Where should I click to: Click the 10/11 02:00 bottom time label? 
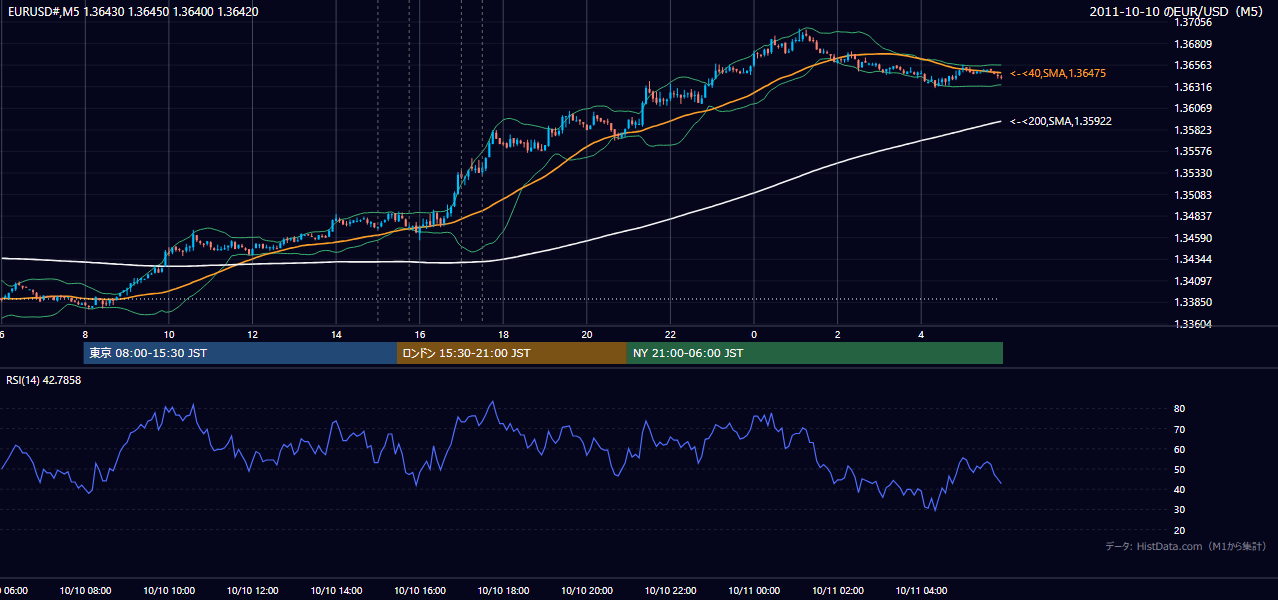(838, 591)
